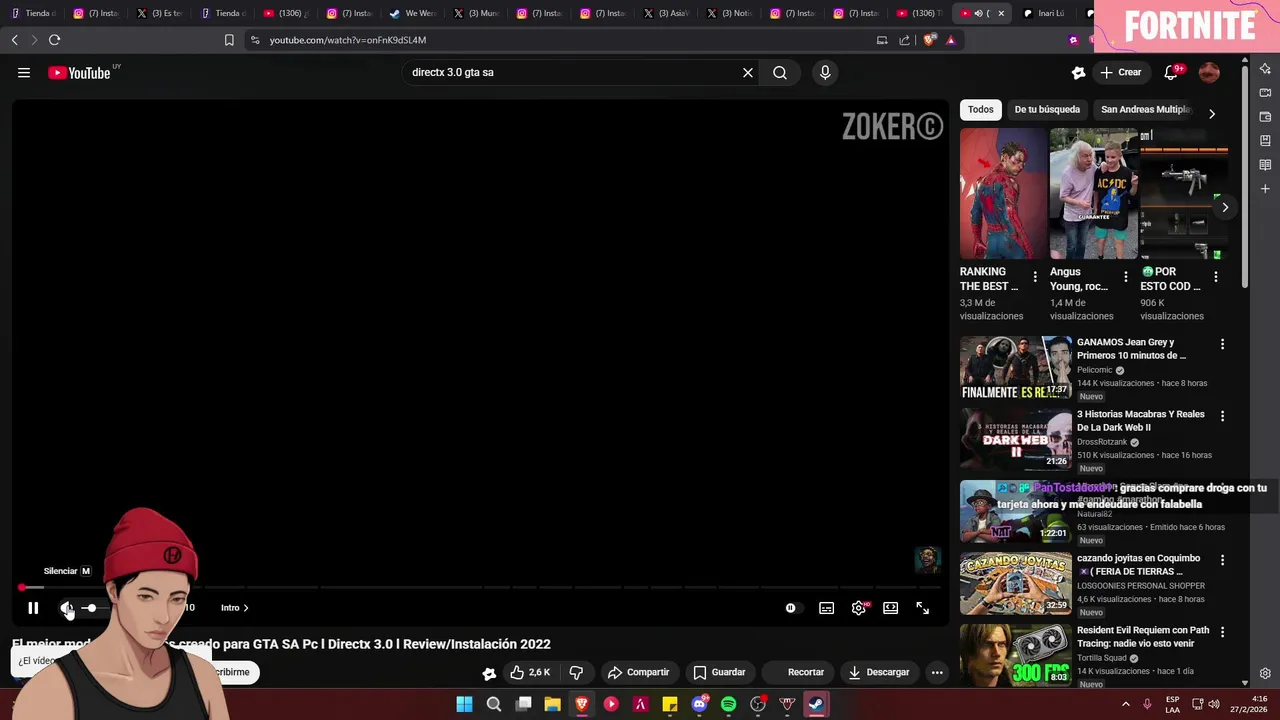Image resolution: width=1280 pixels, height=720 pixels.
Task: Click the YouTube search text field
Action: click(x=570, y=72)
